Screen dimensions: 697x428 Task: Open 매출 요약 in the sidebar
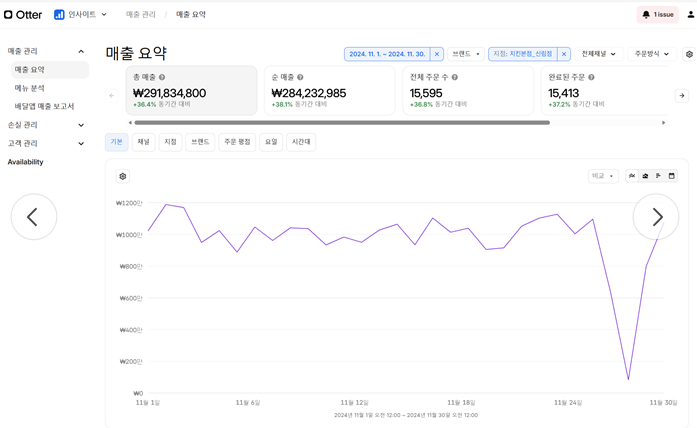(50, 70)
